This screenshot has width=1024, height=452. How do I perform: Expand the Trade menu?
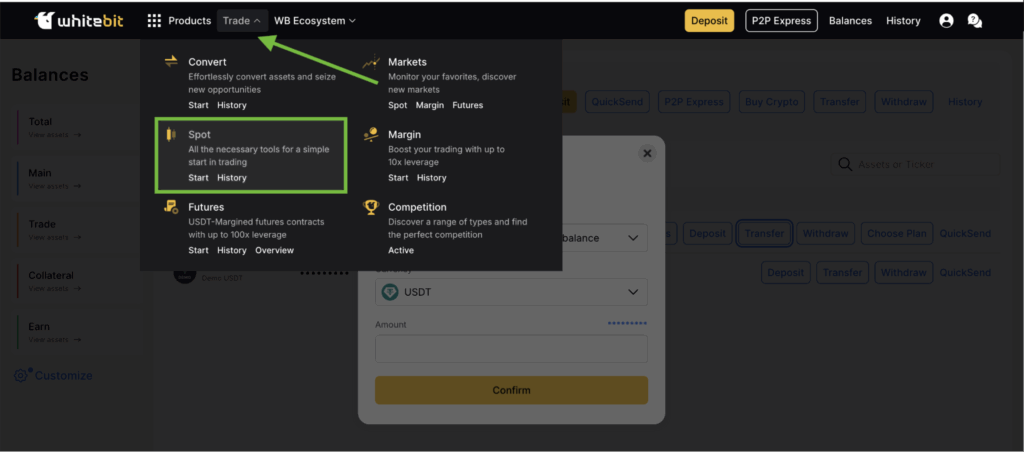242,21
